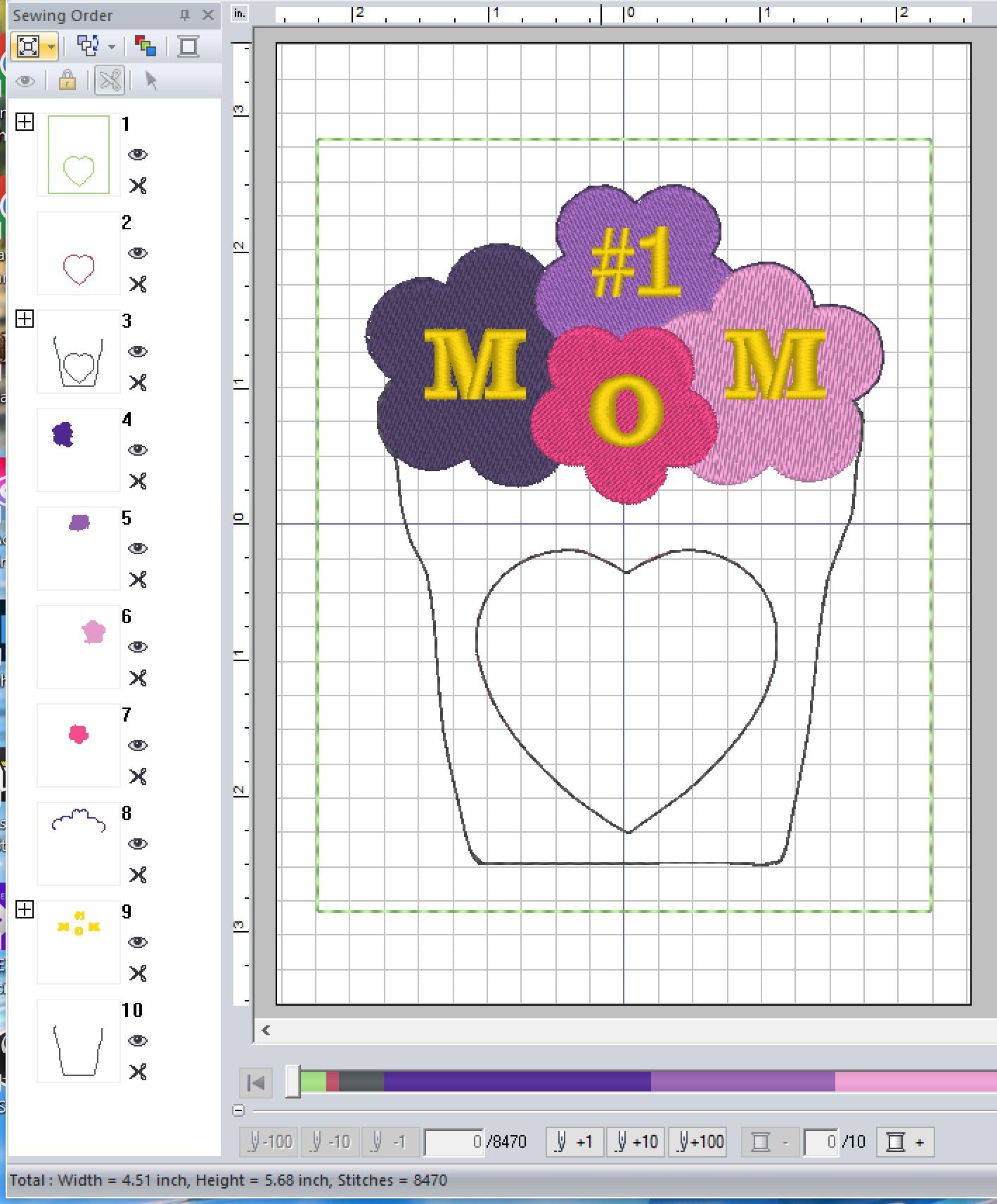Toggle visibility of sewing item 1

pyautogui.click(x=138, y=155)
